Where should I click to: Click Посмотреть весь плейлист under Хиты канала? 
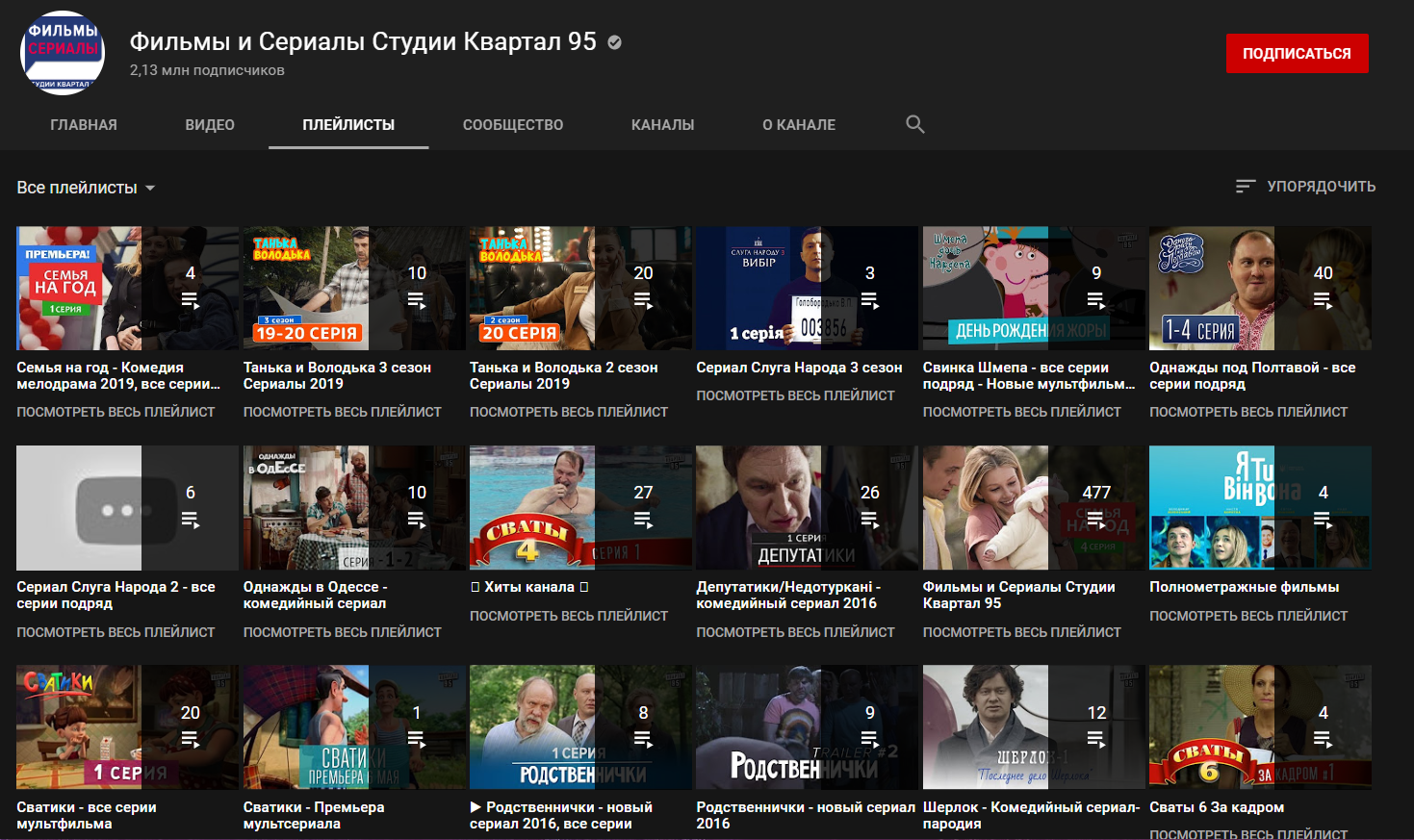click(568, 616)
